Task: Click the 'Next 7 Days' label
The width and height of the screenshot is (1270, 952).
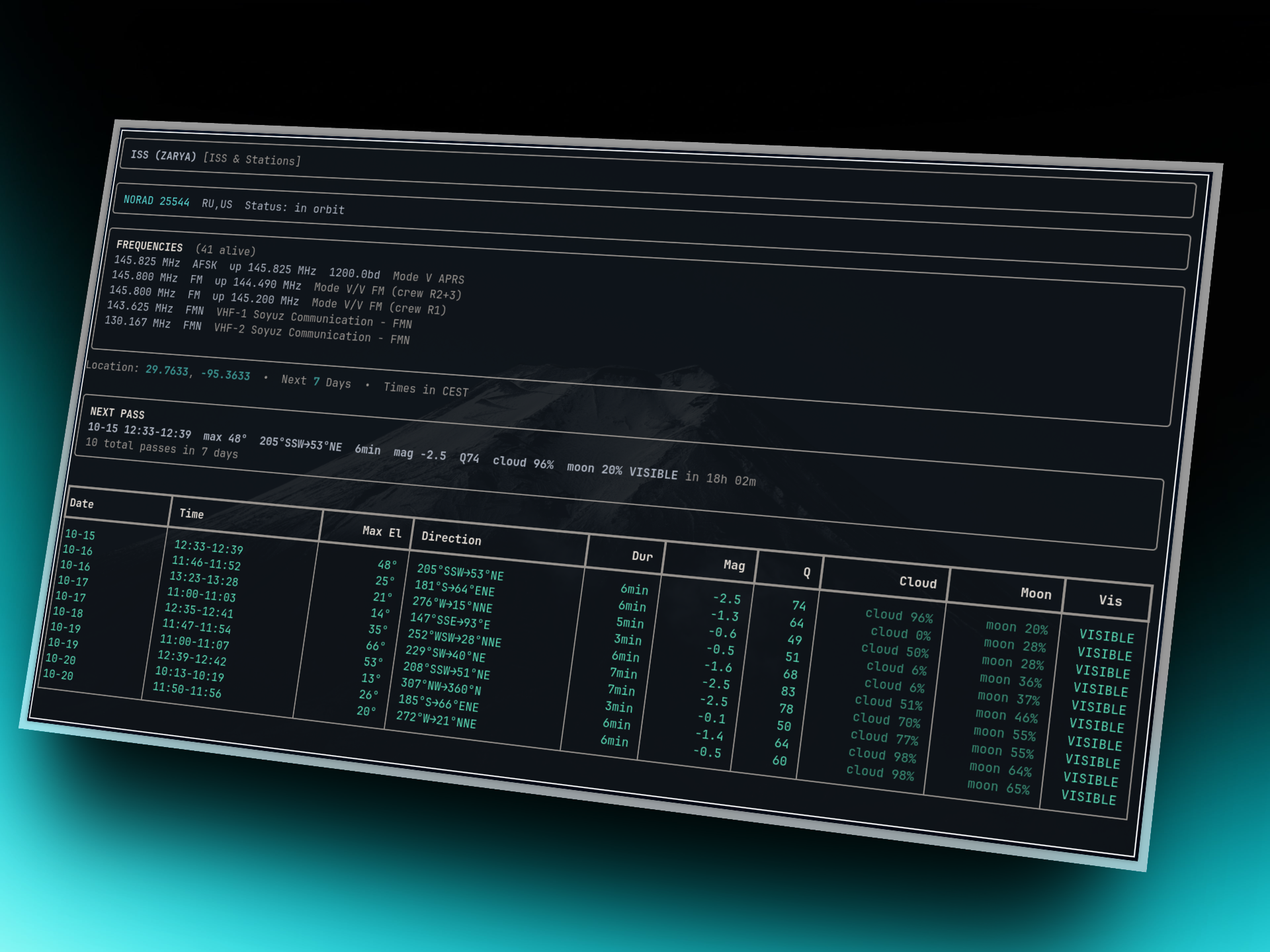Action: (316, 381)
